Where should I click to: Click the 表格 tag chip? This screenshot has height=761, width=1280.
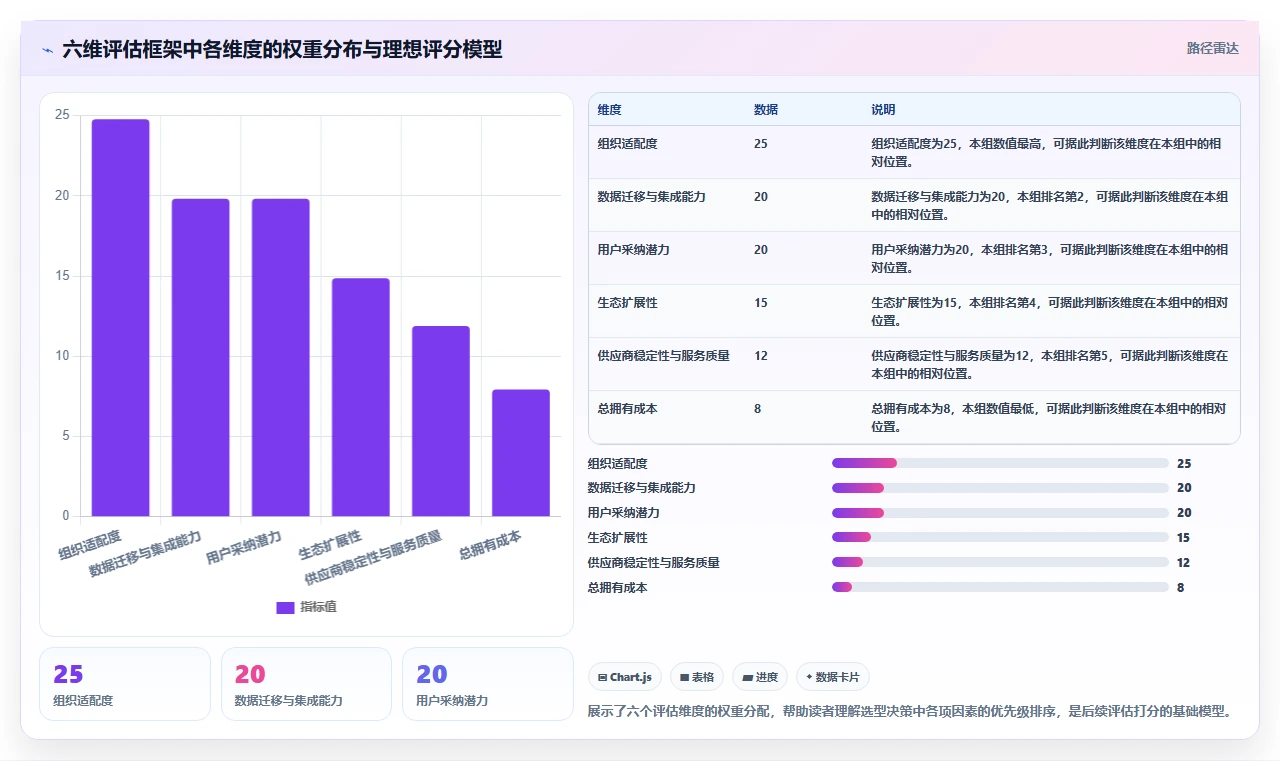click(x=697, y=677)
